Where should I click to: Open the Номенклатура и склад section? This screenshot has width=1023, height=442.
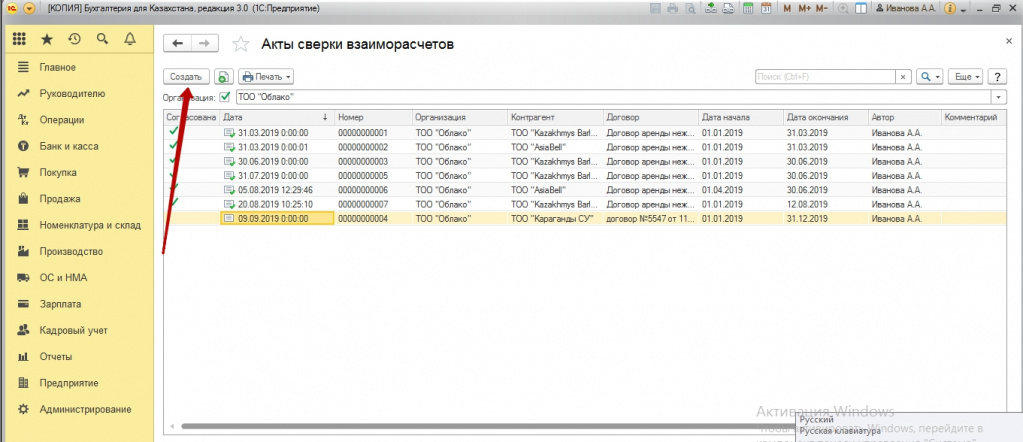pos(90,225)
